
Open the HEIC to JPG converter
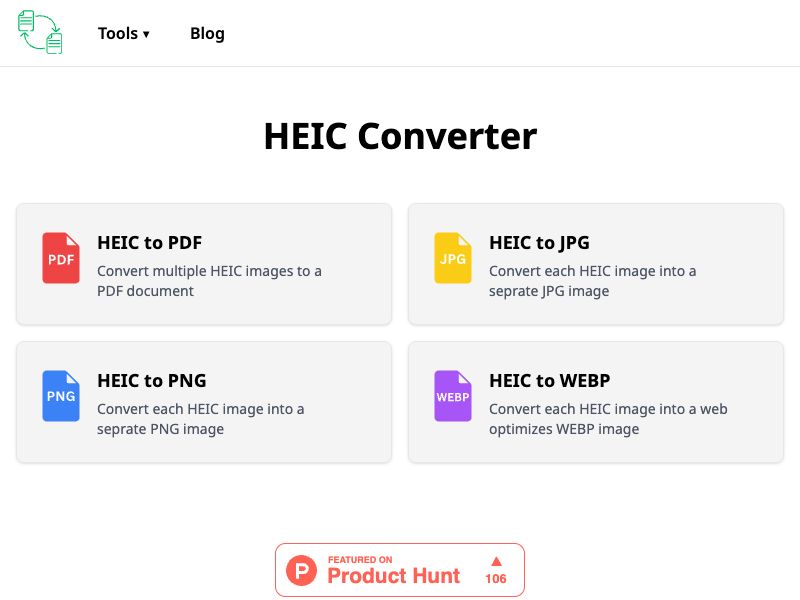[x=595, y=263]
